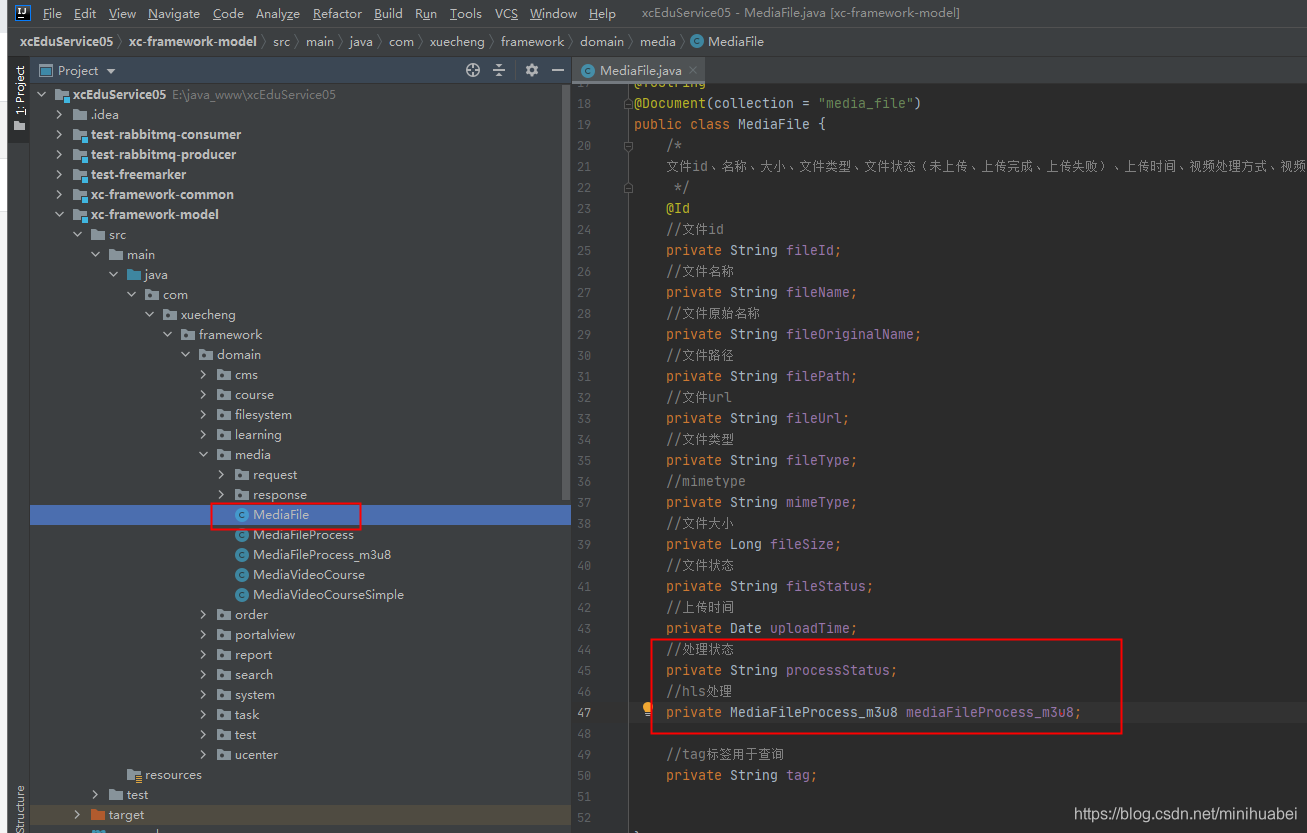
Task: Select the learning package
Action: point(258,435)
